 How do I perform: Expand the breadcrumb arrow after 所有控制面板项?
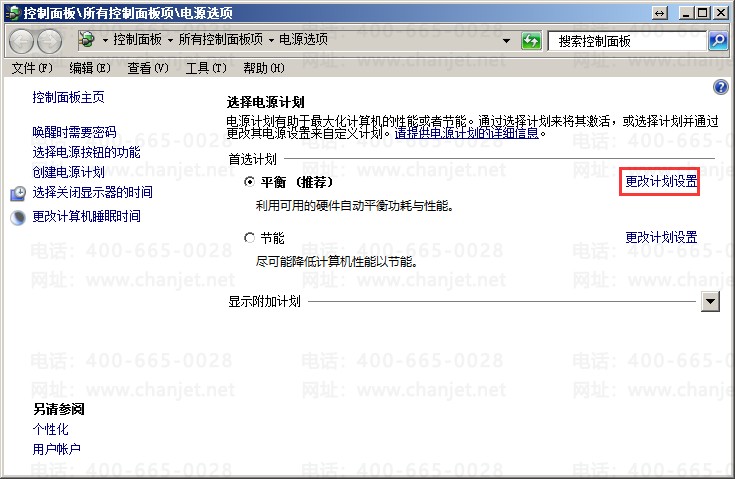point(270,40)
